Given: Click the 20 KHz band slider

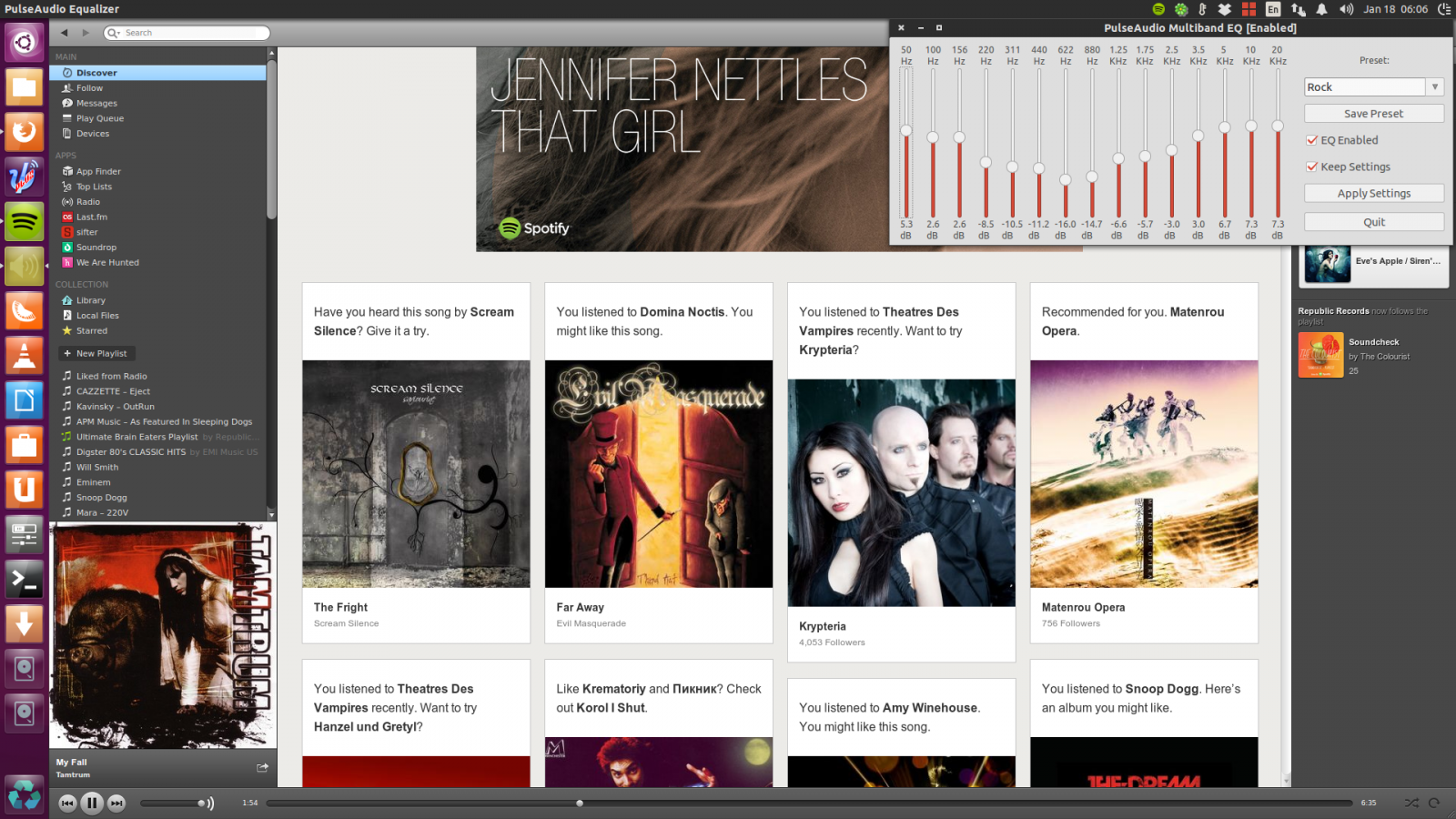Looking at the screenshot, I should [x=1278, y=143].
